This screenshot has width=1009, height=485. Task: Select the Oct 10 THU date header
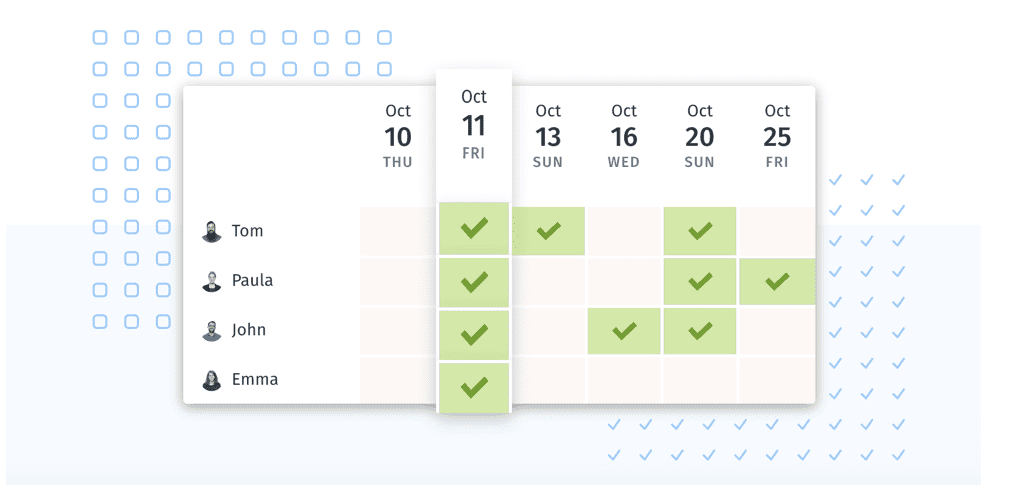[397, 136]
